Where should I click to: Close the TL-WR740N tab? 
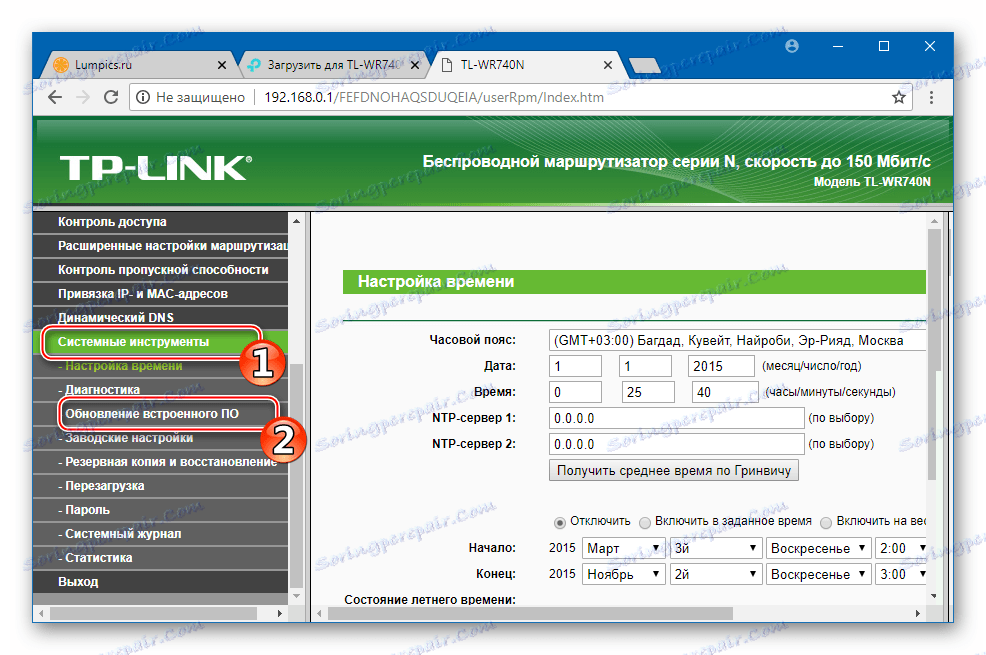(607, 65)
